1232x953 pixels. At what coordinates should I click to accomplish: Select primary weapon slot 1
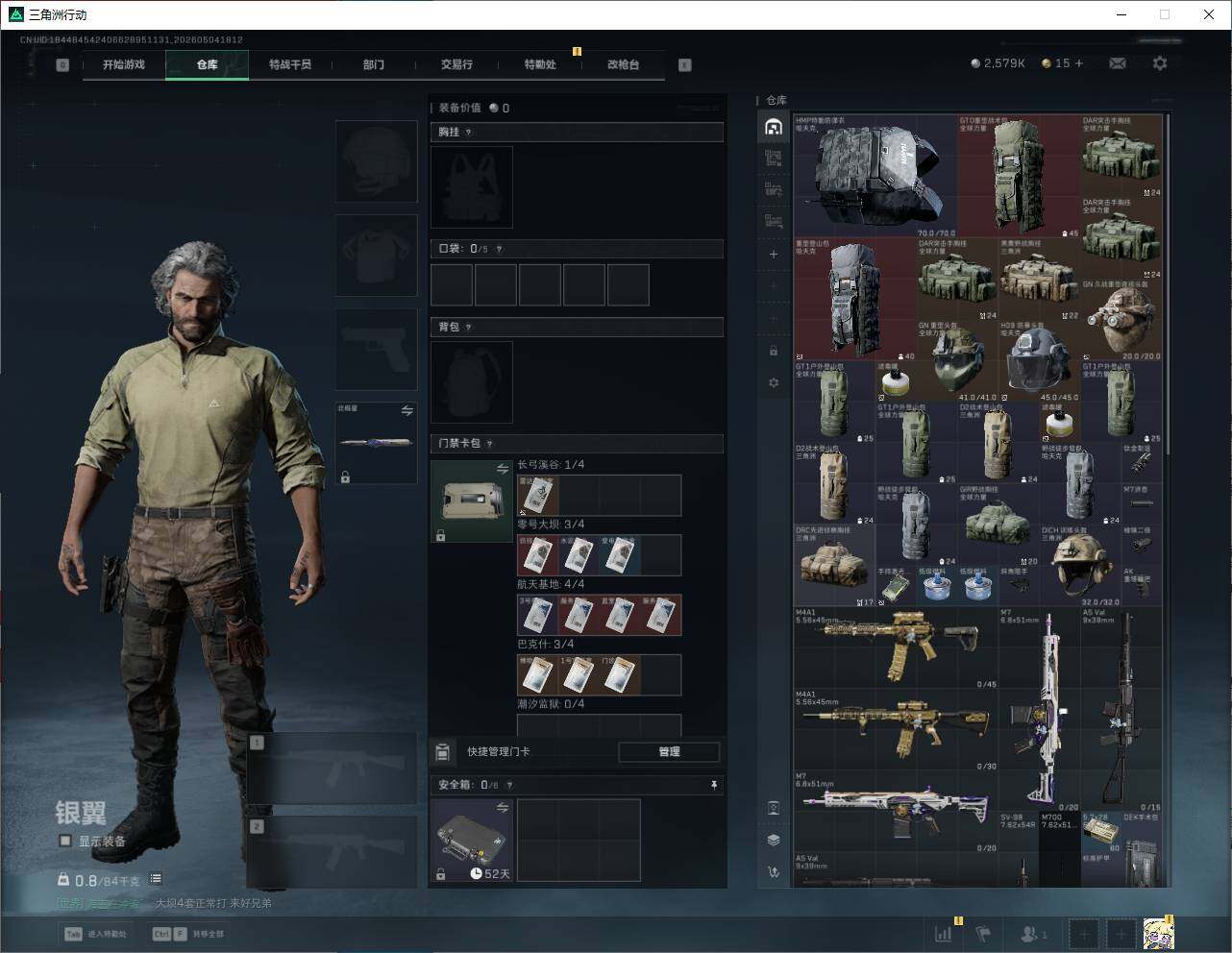point(333,769)
